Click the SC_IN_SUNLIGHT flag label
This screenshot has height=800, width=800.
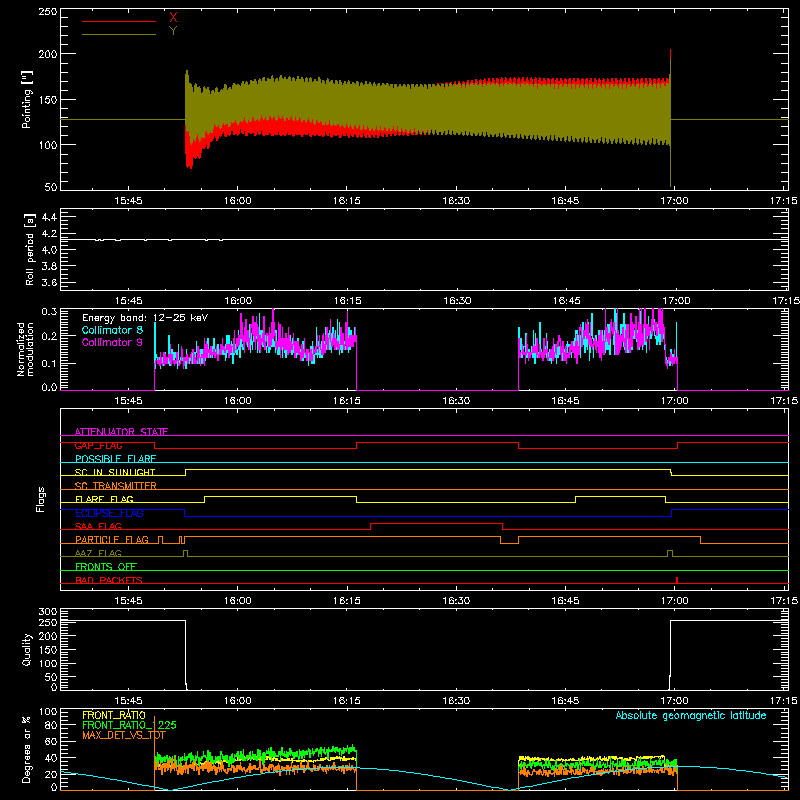(115, 472)
